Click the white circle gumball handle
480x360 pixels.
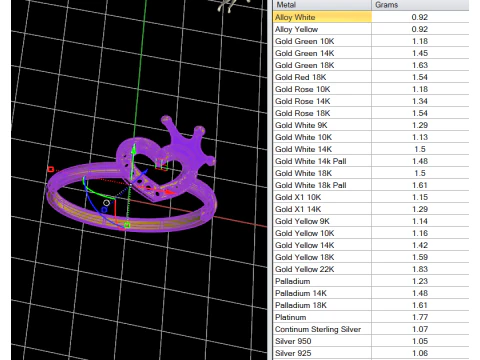(106, 202)
